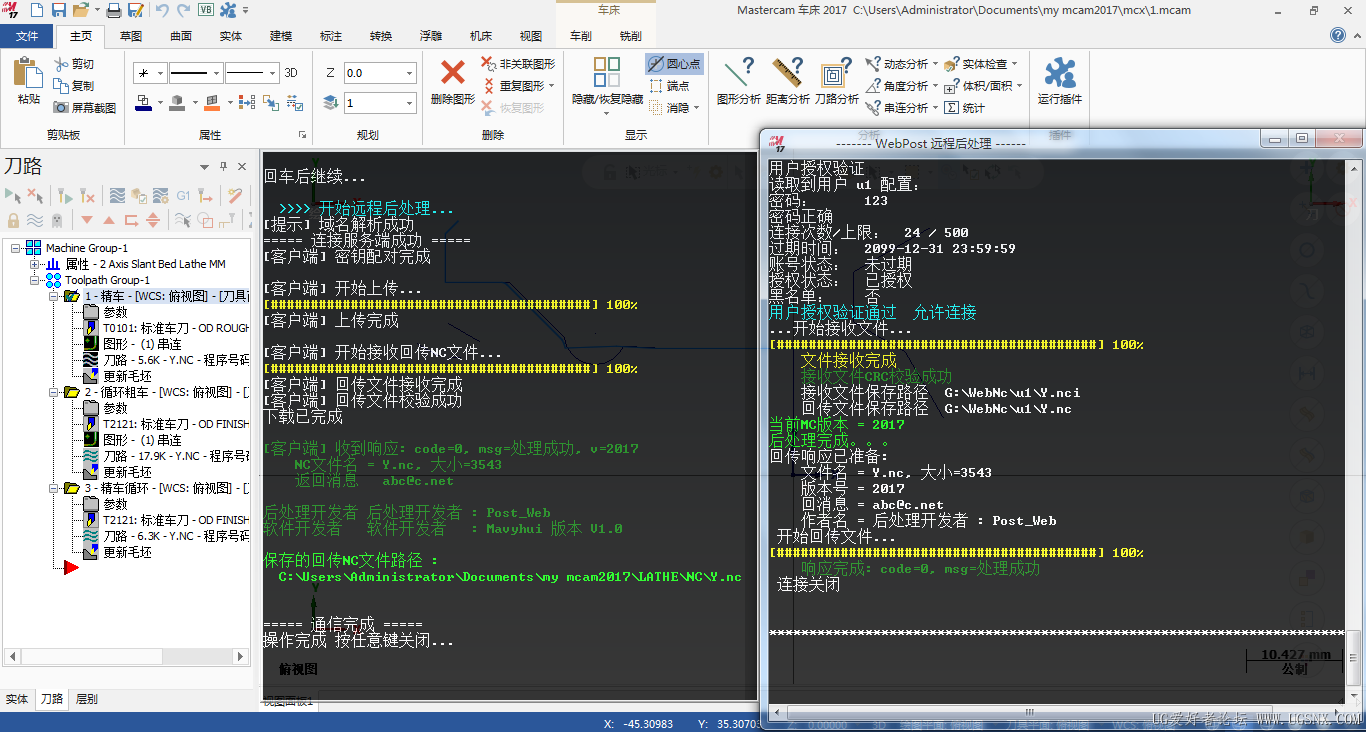Image resolution: width=1366 pixels, height=732 pixels.
Task: Click the Save icon in quick access toolbar
Action: 59,10
